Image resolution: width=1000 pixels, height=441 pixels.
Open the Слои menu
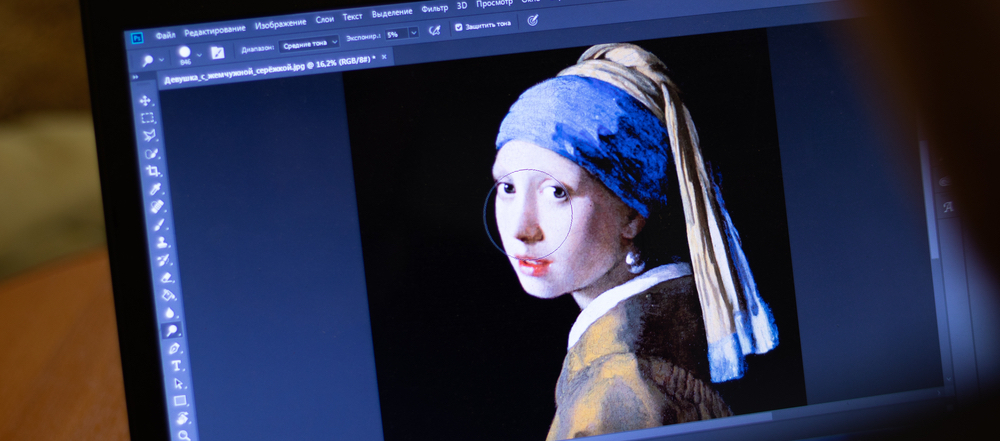[325, 20]
